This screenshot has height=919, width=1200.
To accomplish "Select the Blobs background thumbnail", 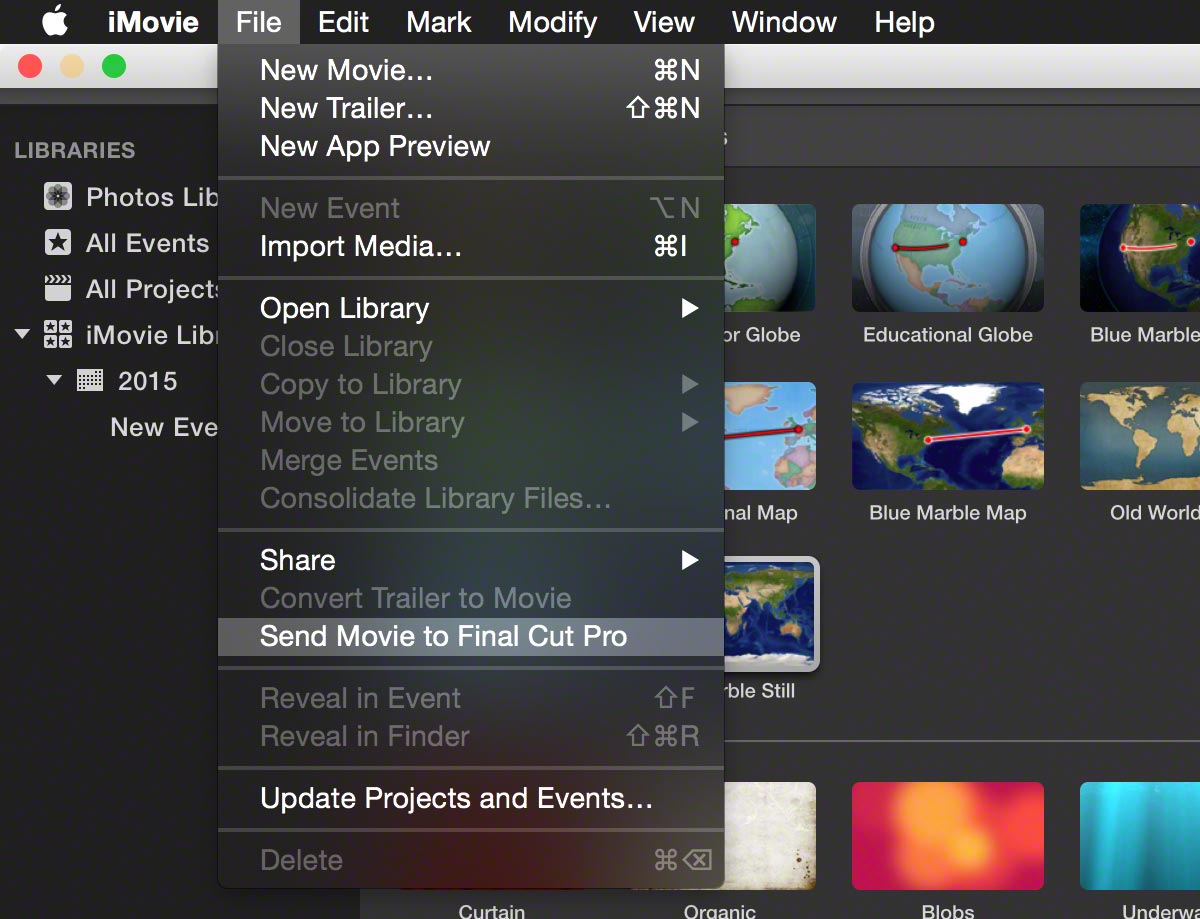I will point(948,836).
